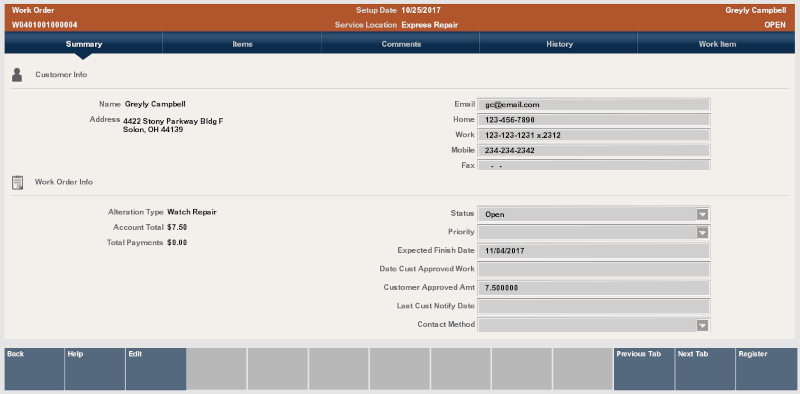Viewport: 800px width, 394px height.
Task: Open the Items tab
Action: pyautogui.click(x=242, y=44)
